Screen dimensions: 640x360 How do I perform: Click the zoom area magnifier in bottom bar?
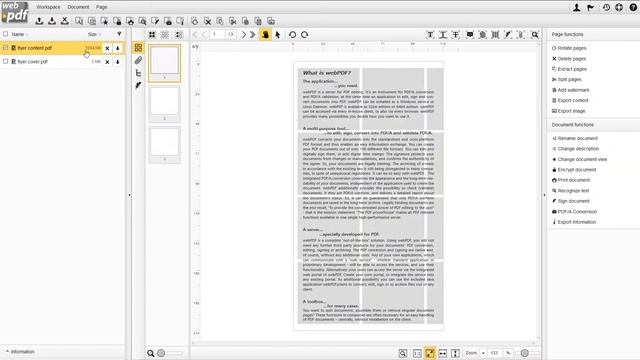pyautogui.click(x=402, y=353)
